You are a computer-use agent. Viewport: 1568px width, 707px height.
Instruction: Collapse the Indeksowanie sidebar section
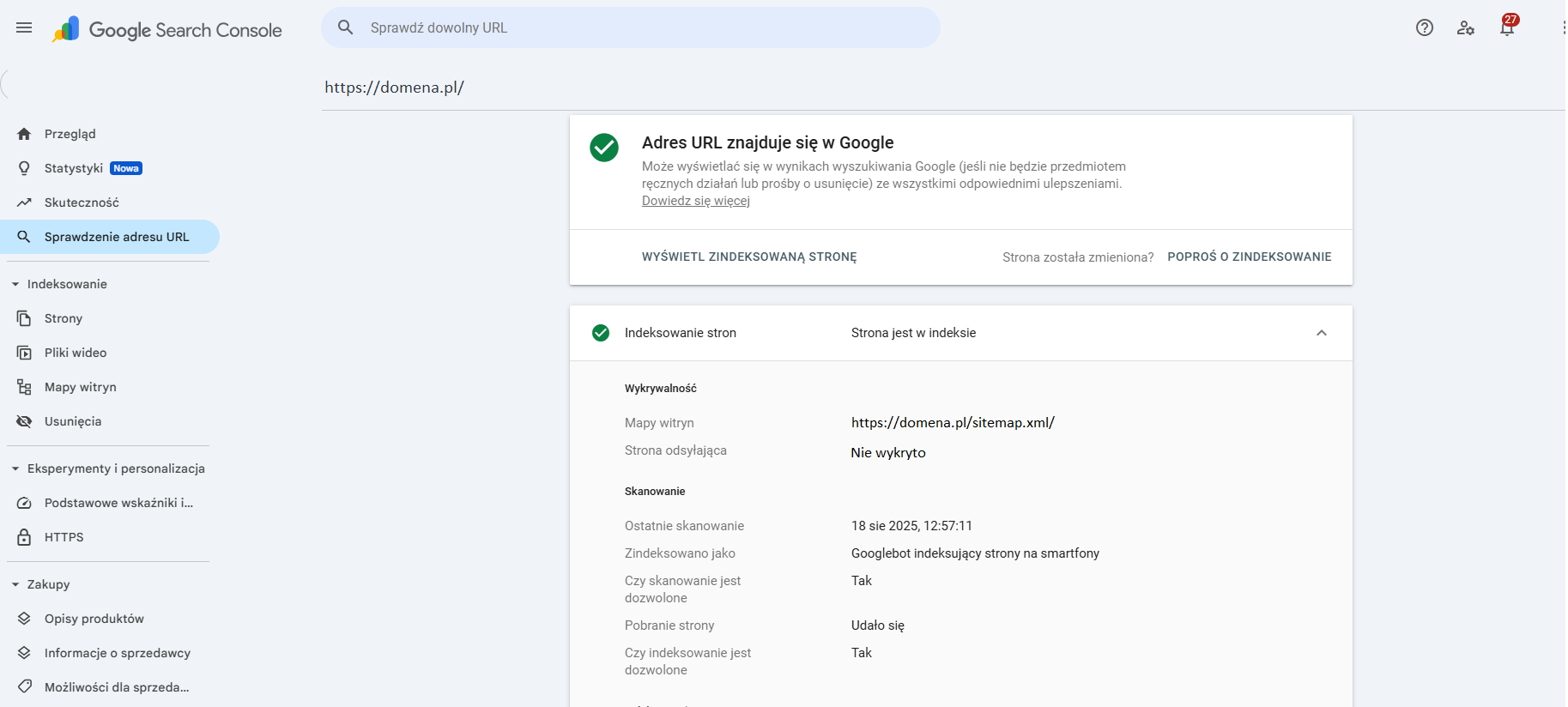(x=15, y=284)
